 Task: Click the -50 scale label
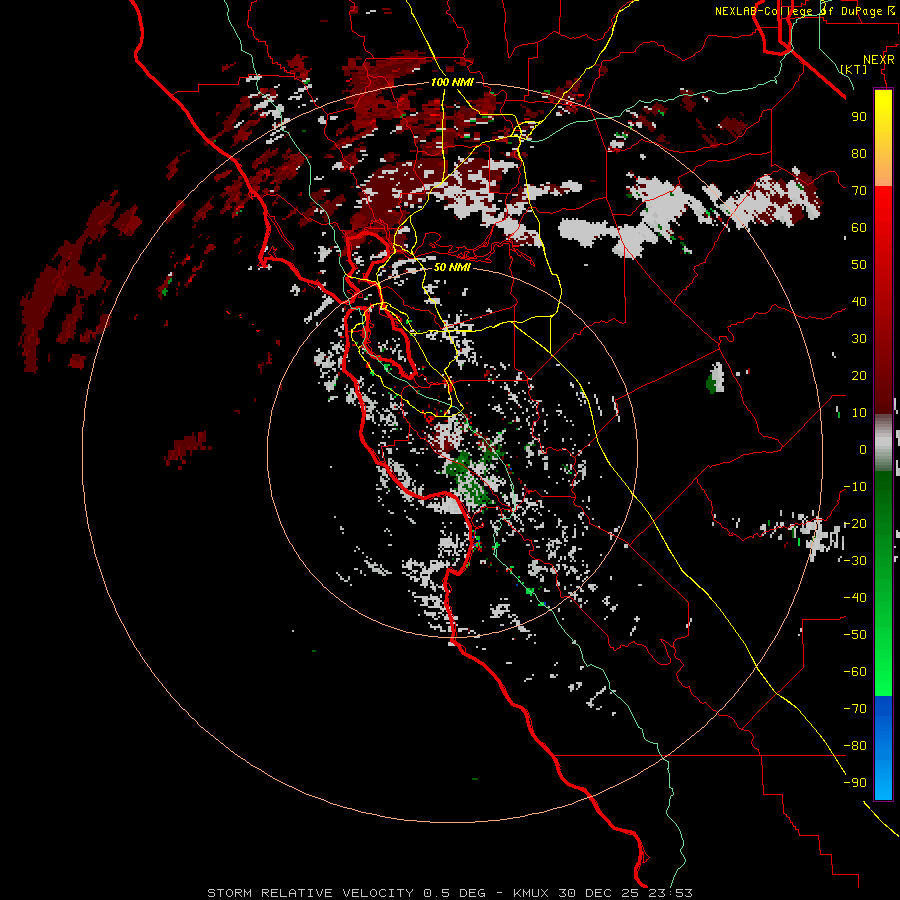click(855, 635)
